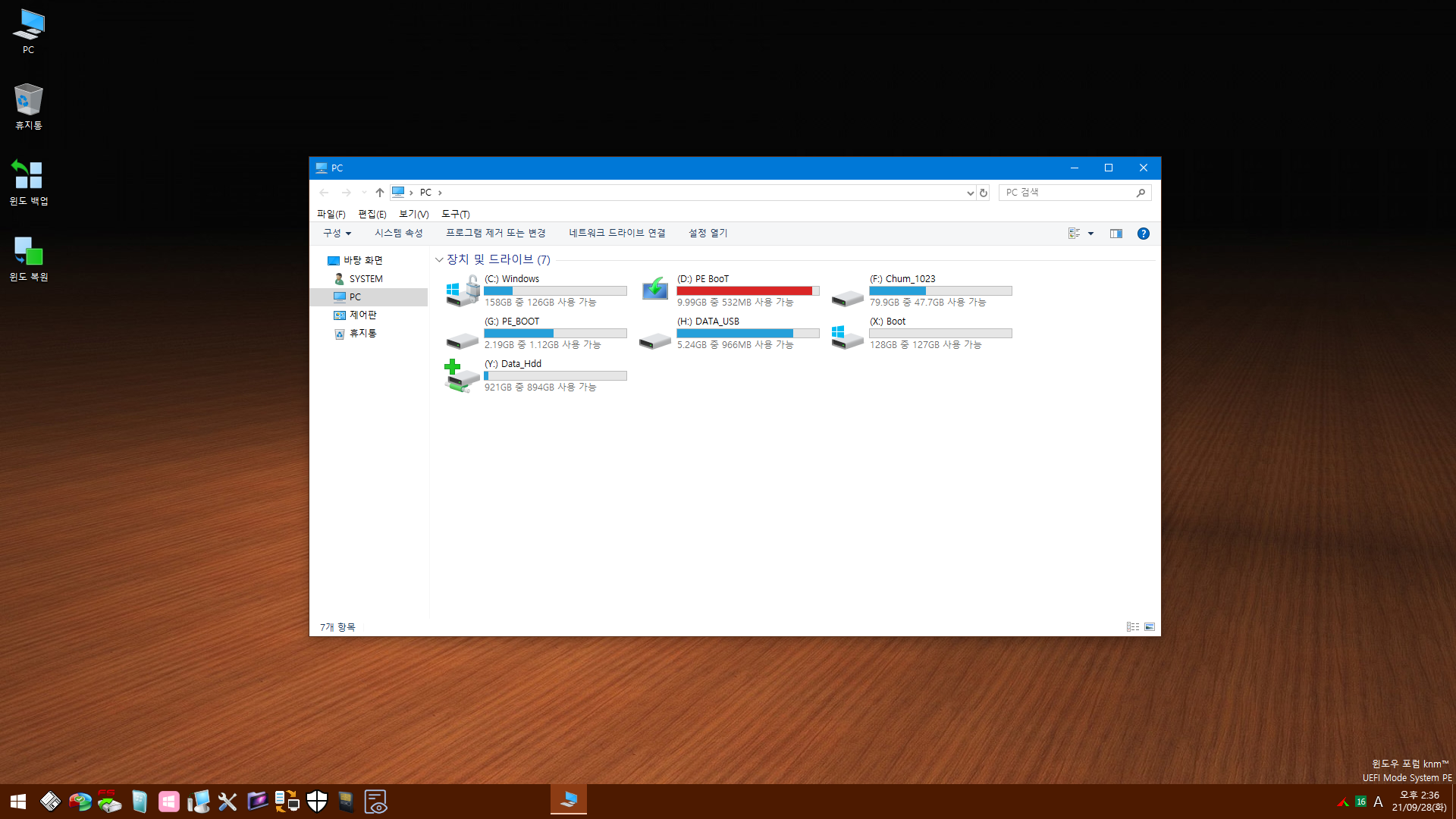Open the 구성 dropdown
The image size is (1456, 819).
pyautogui.click(x=337, y=234)
